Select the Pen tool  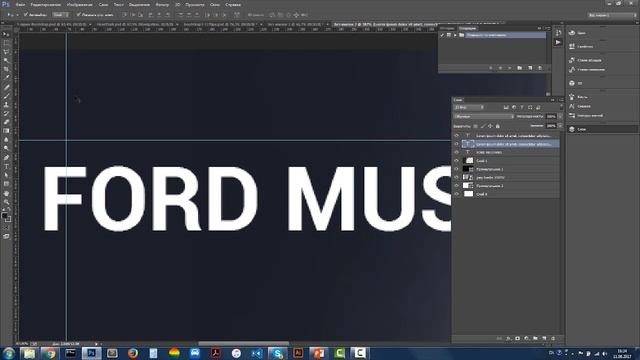(6, 158)
